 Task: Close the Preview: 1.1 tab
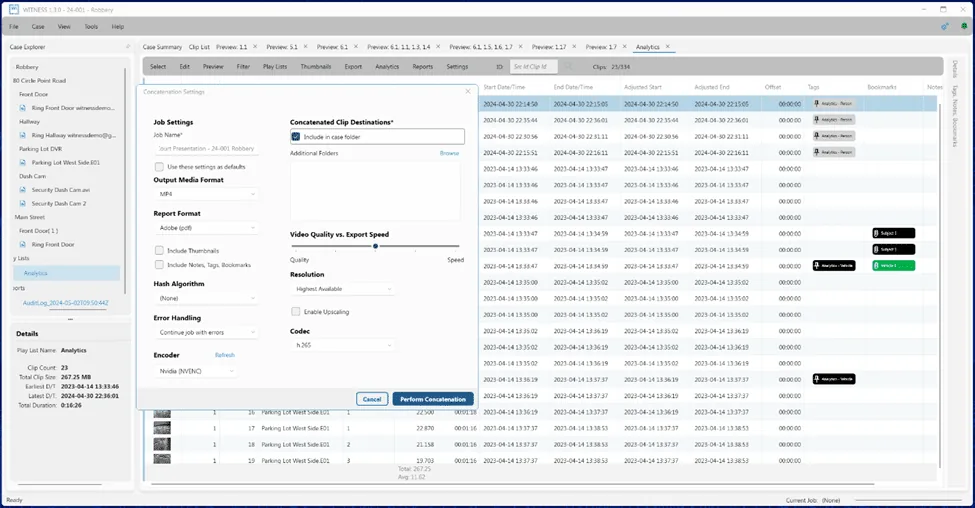[x=256, y=47]
